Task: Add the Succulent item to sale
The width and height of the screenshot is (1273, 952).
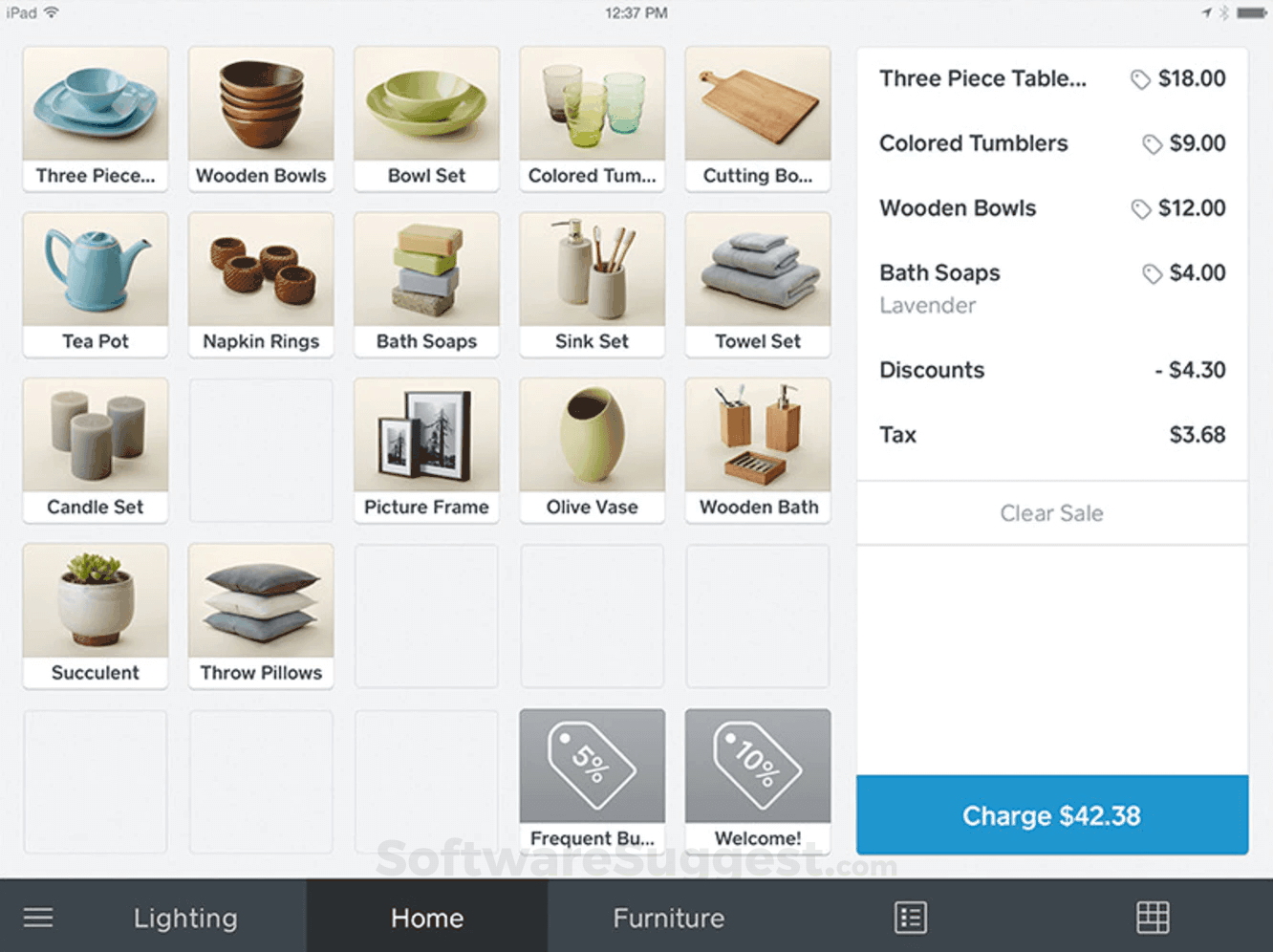Action: [95, 616]
